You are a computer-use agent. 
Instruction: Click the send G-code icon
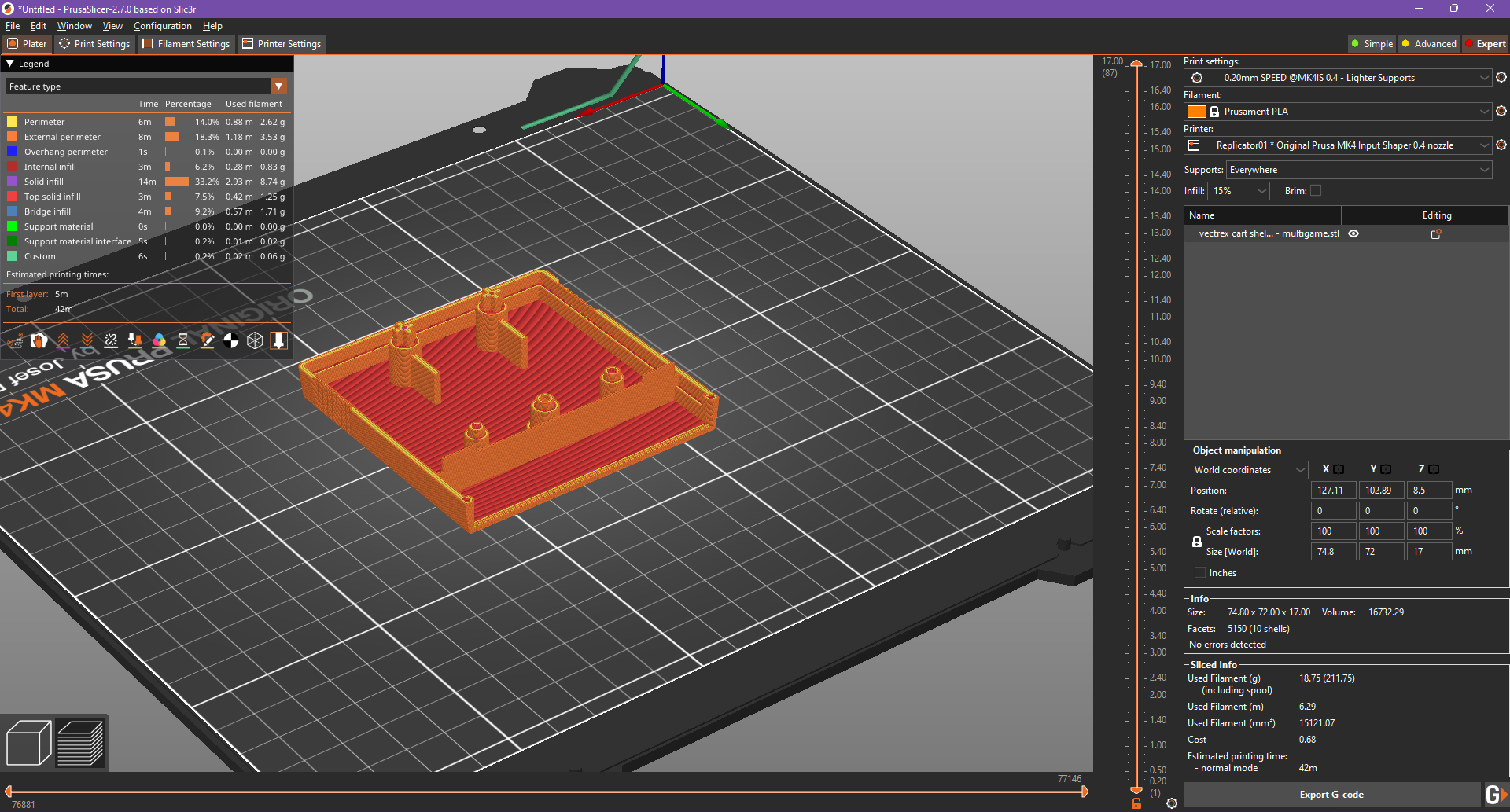(x=1495, y=795)
